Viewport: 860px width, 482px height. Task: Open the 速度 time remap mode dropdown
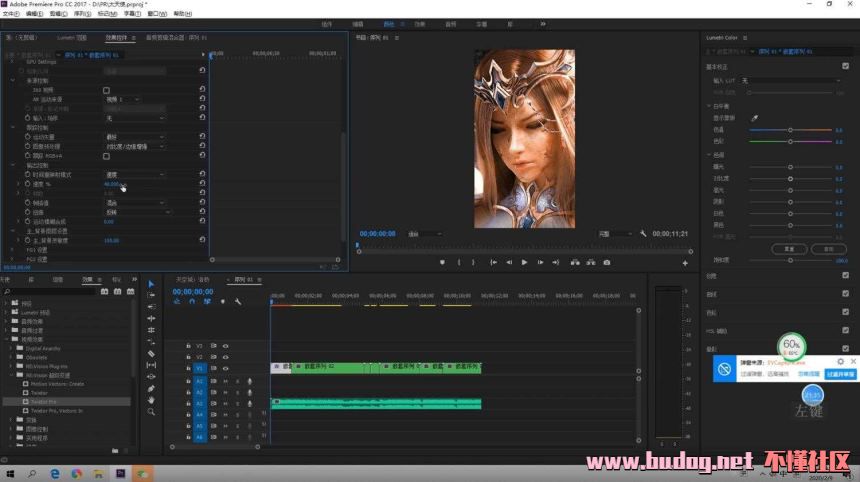click(134, 174)
